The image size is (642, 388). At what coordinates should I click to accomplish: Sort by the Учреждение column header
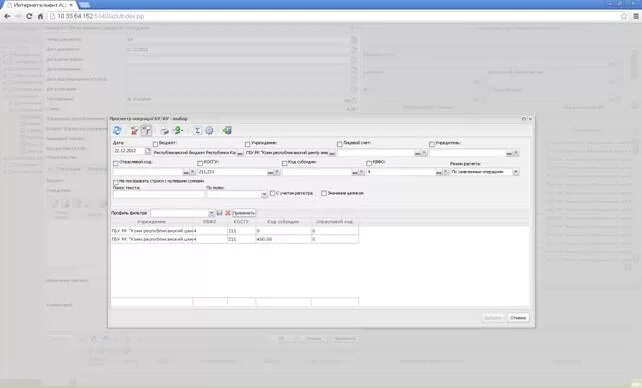[152, 222]
